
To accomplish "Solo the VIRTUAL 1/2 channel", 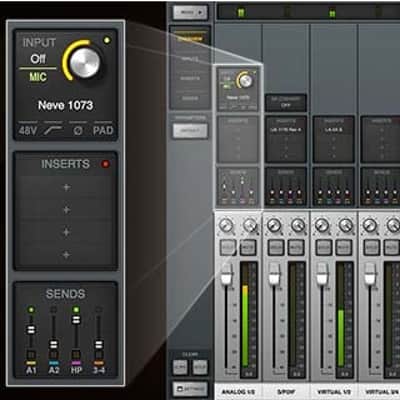I will pos(324,248).
